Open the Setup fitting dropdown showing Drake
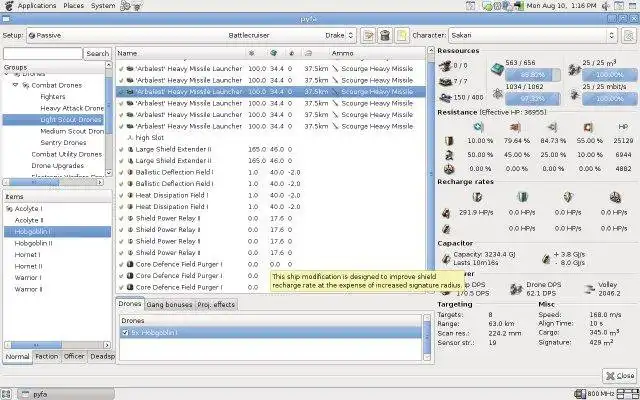640x400 pixels. [x=191, y=36]
